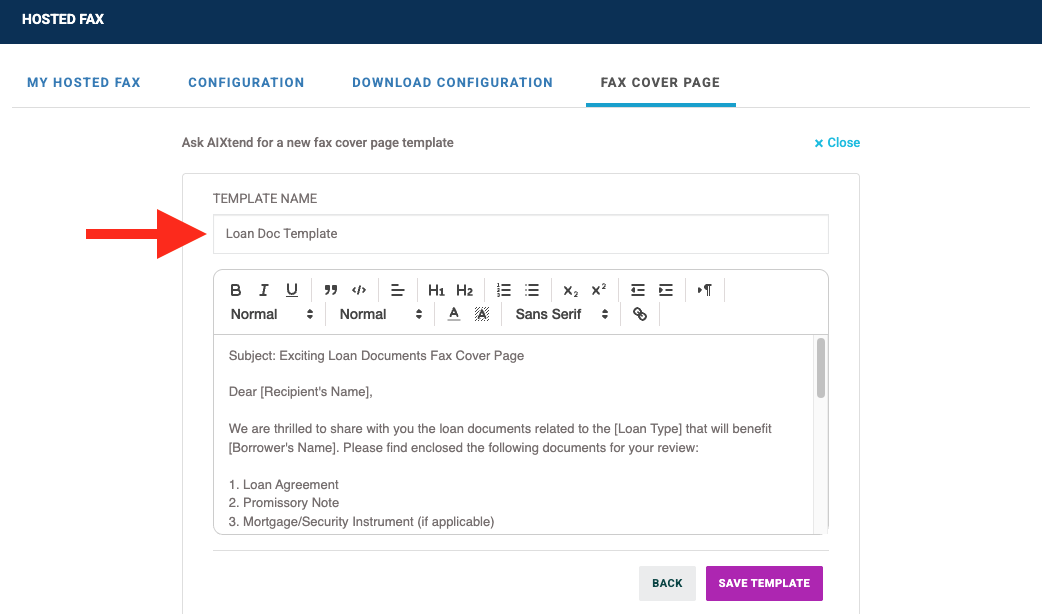
Task: Apply superscript formatting
Action: tap(597, 290)
